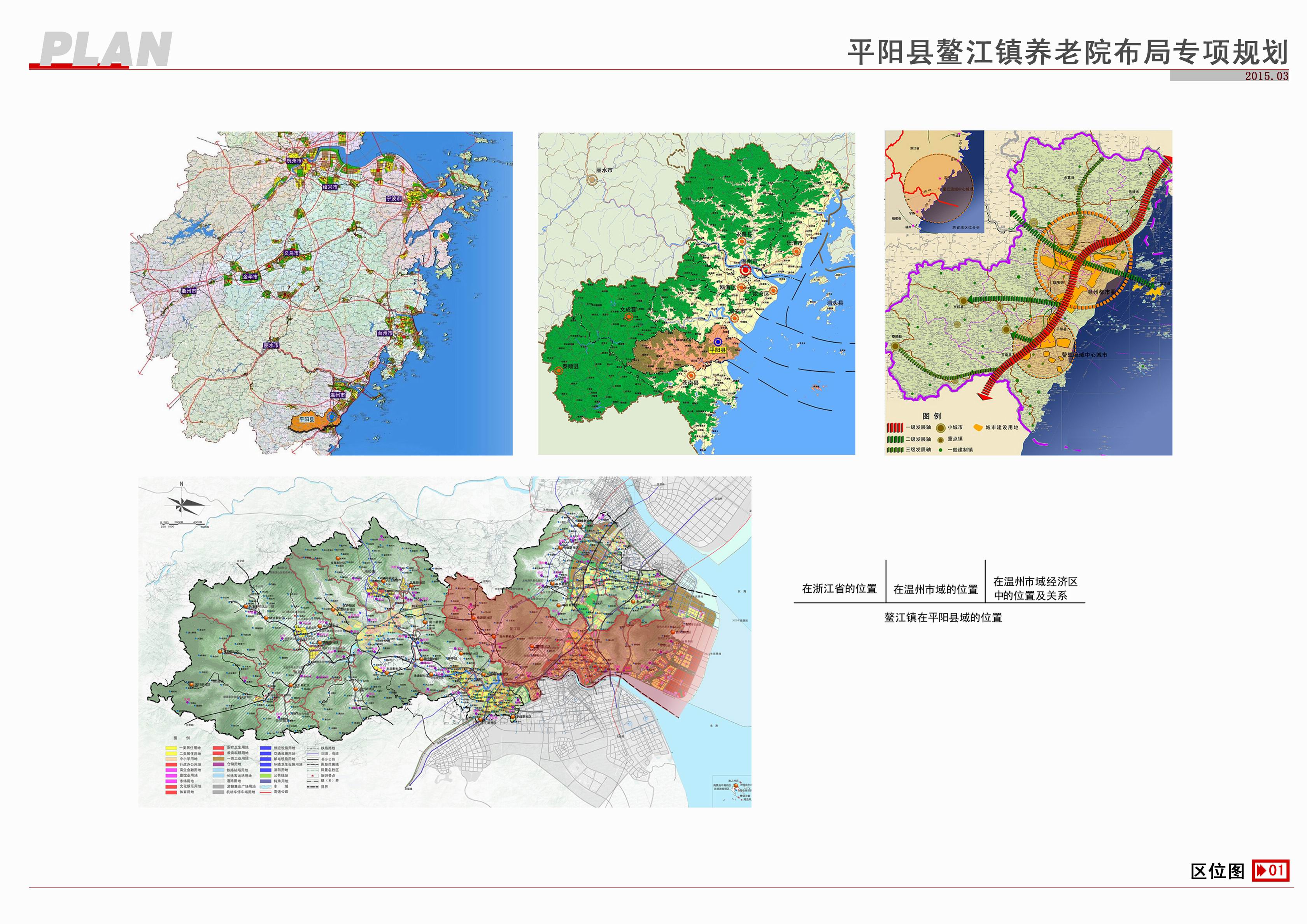Click 鳌江流域中心城市 label on axis map
Viewport: 1307px width, 924px height.
pos(1084,355)
